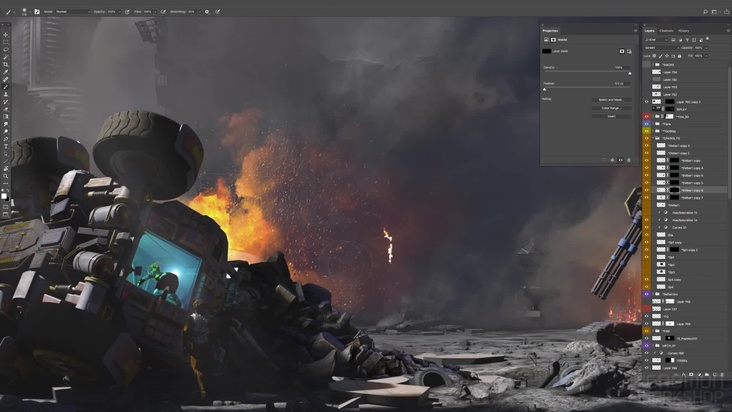This screenshot has height=412, width=732.
Task: Click the Density slider handle
Action: pyautogui.click(x=630, y=74)
